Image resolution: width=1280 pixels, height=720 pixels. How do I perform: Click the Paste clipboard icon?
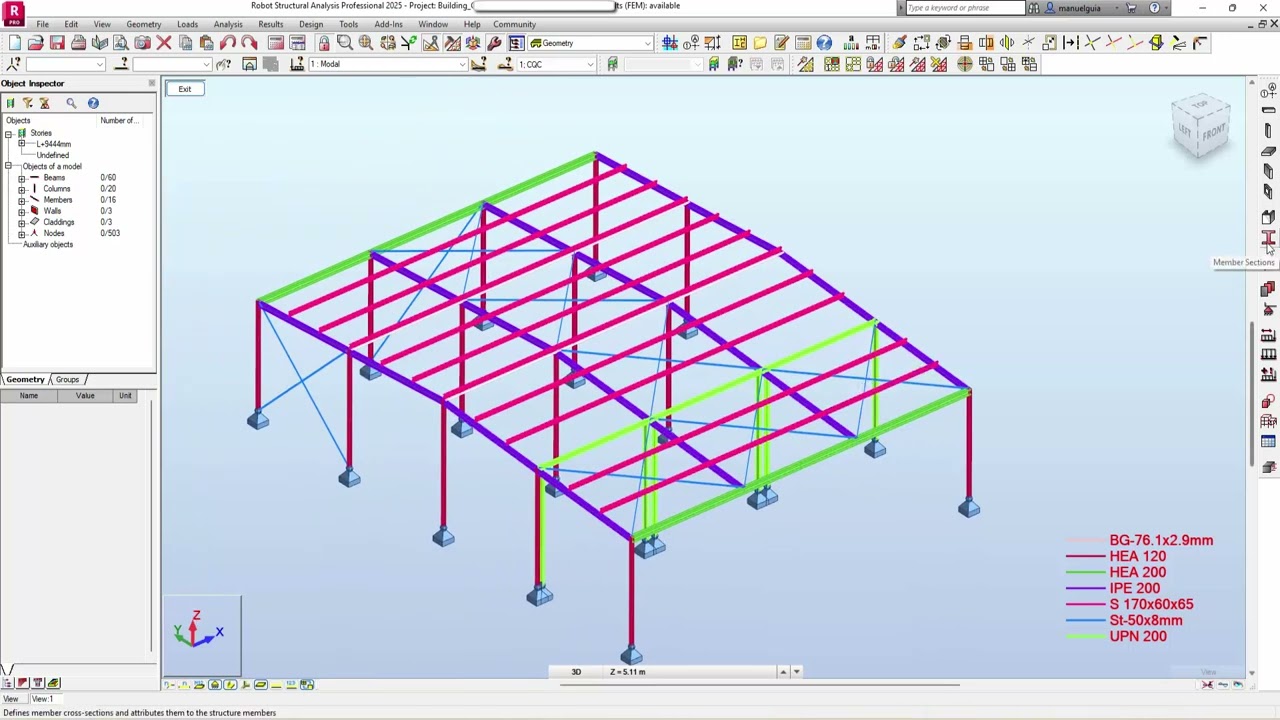tap(206, 43)
